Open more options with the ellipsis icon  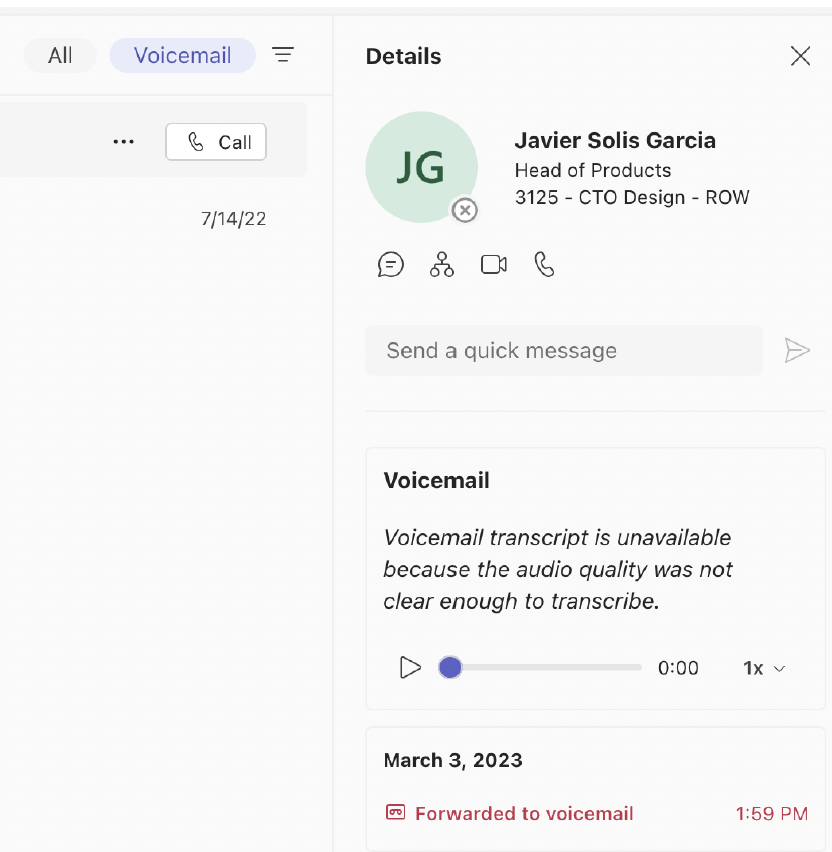coord(123,141)
